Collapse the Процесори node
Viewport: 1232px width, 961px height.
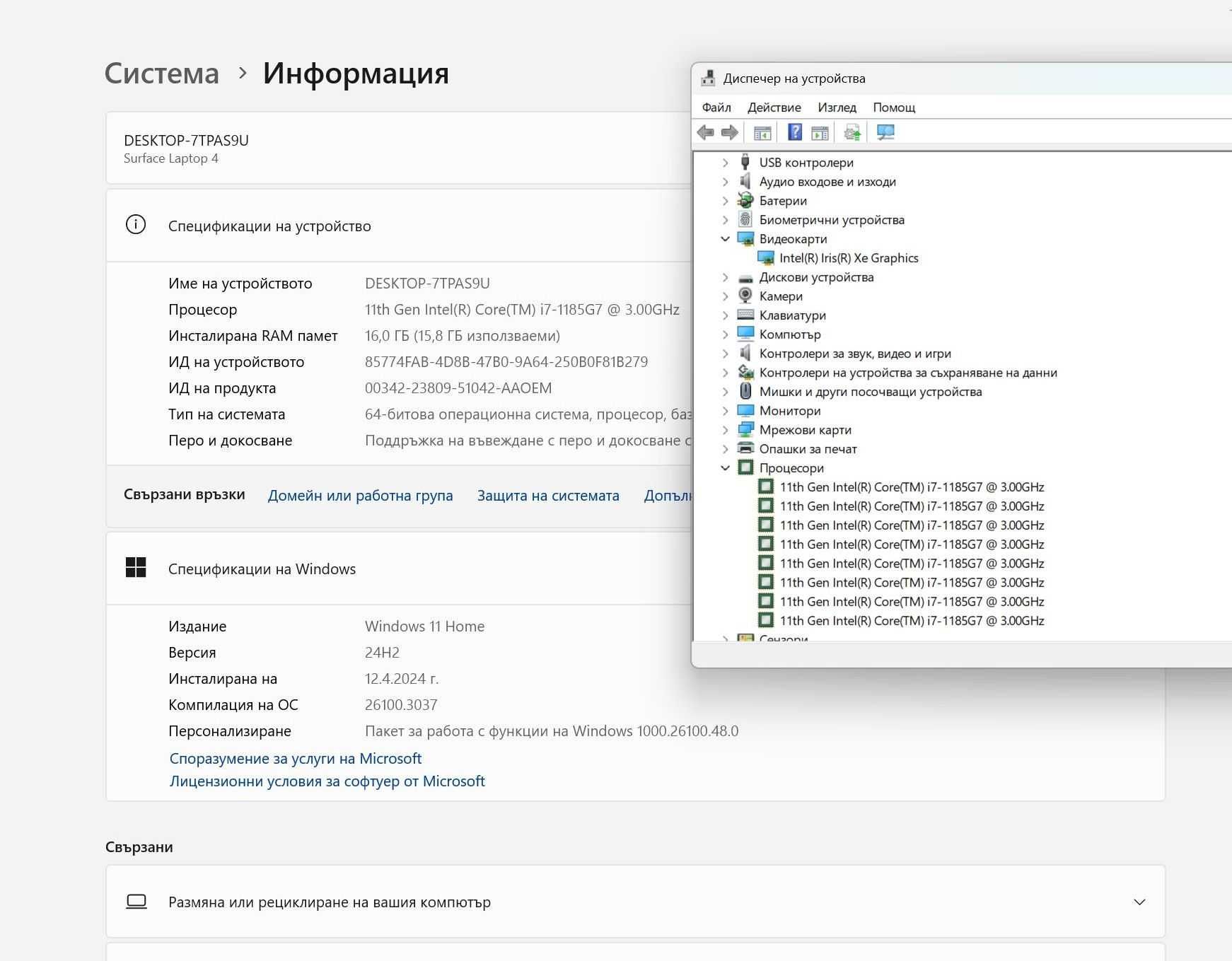point(725,468)
